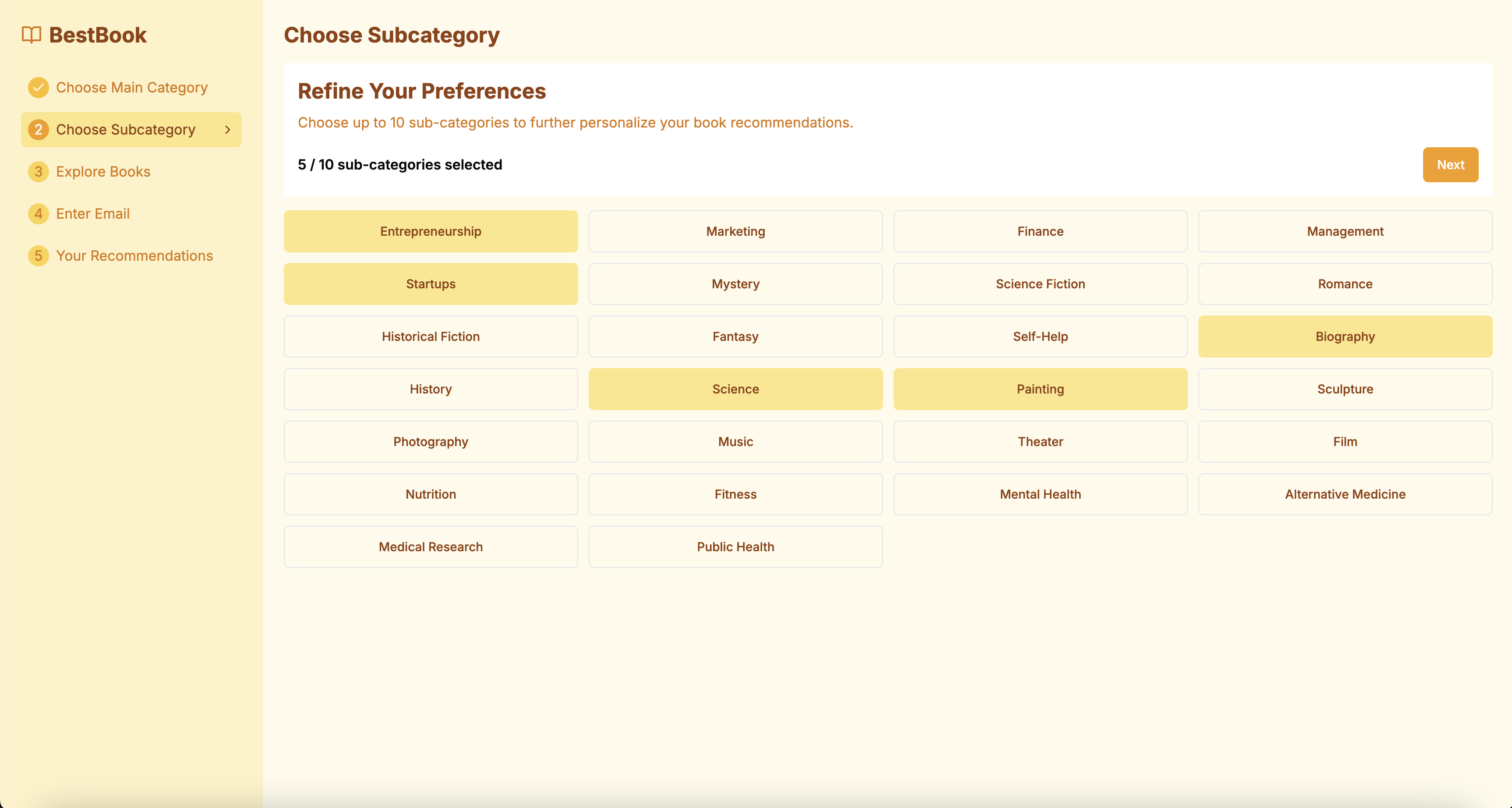
Task: Choose the Public Health sub-category
Action: [735, 547]
